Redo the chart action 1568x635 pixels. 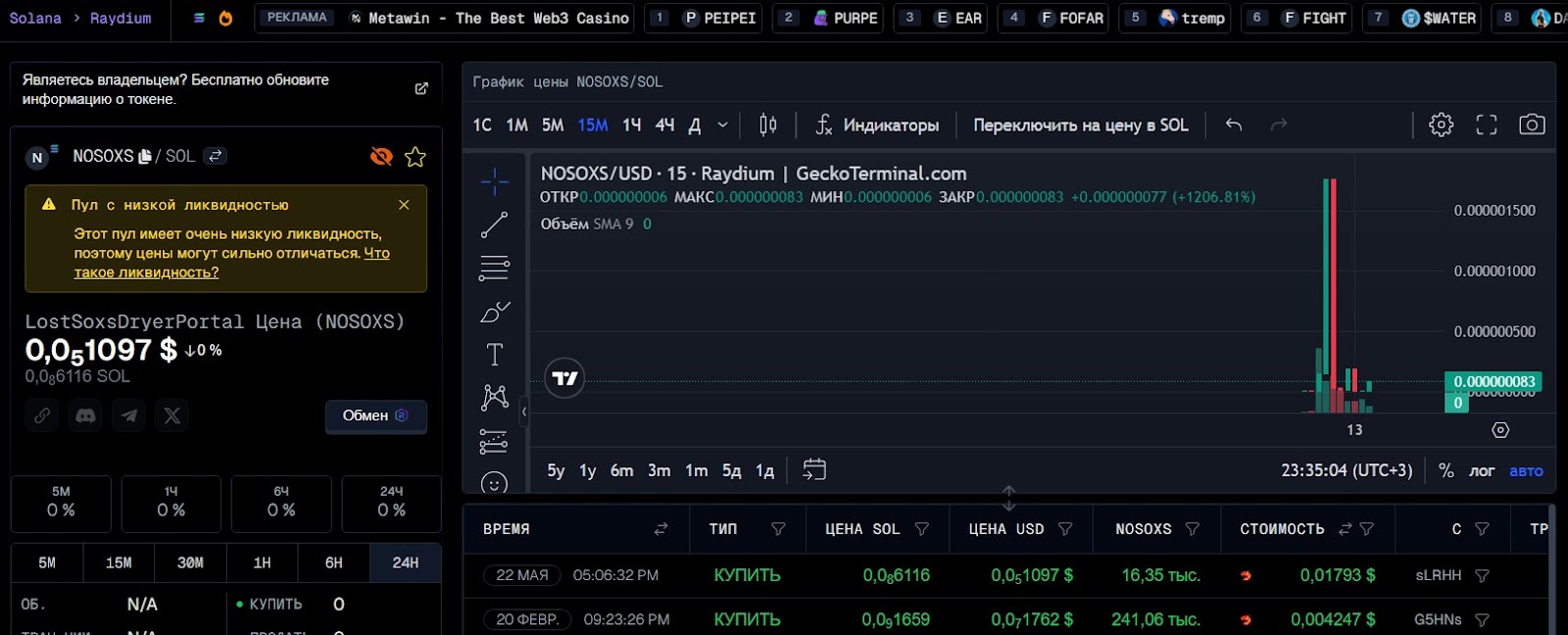(x=1278, y=124)
